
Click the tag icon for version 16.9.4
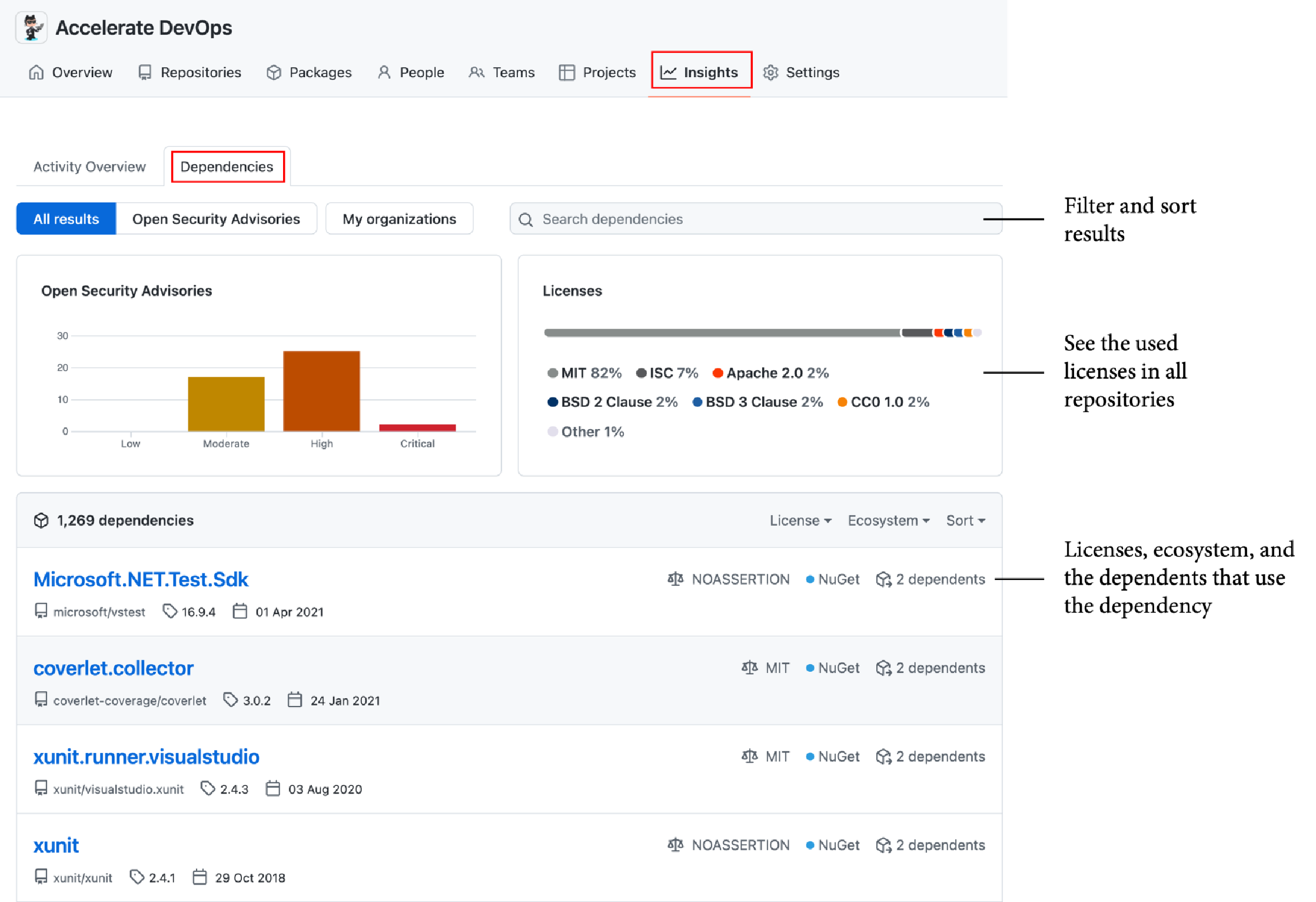[x=170, y=611]
